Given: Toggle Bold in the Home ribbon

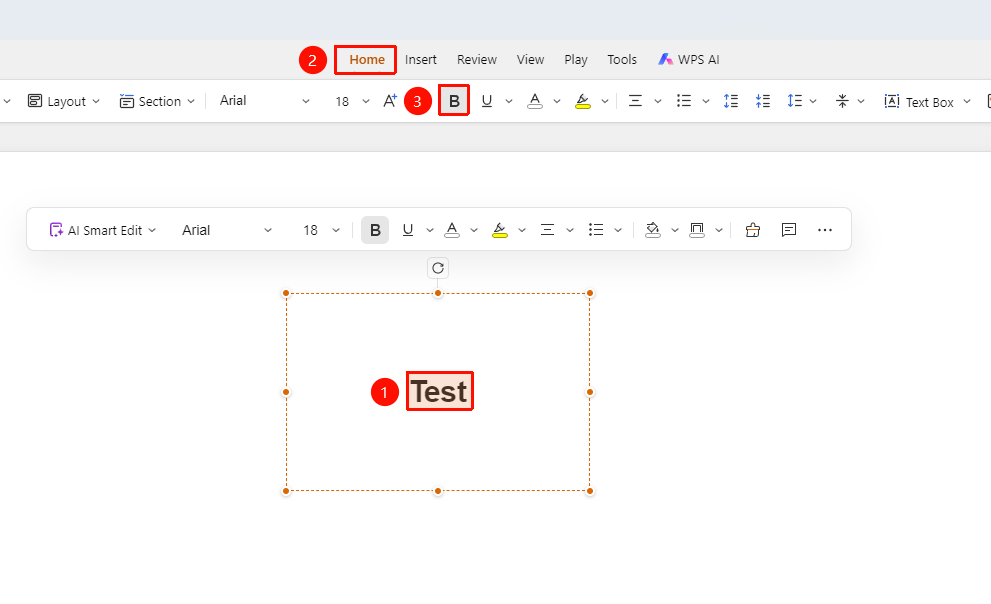Looking at the screenshot, I should pos(454,101).
